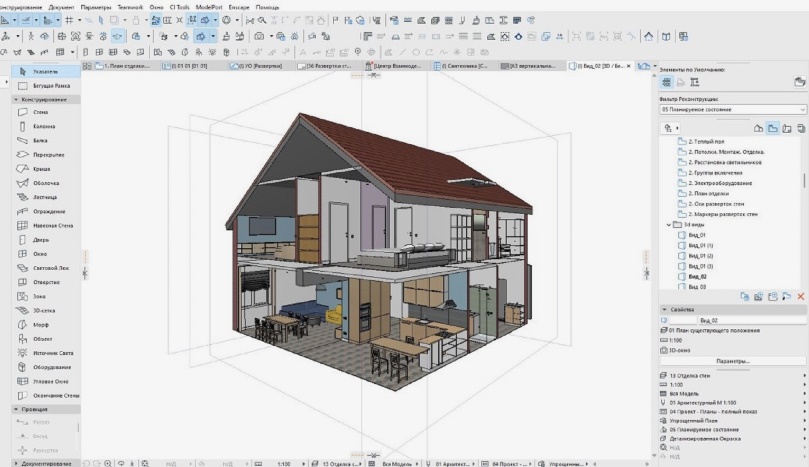Select the Стена (Wall) tool
809x467 pixels.
tap(45, 112)
